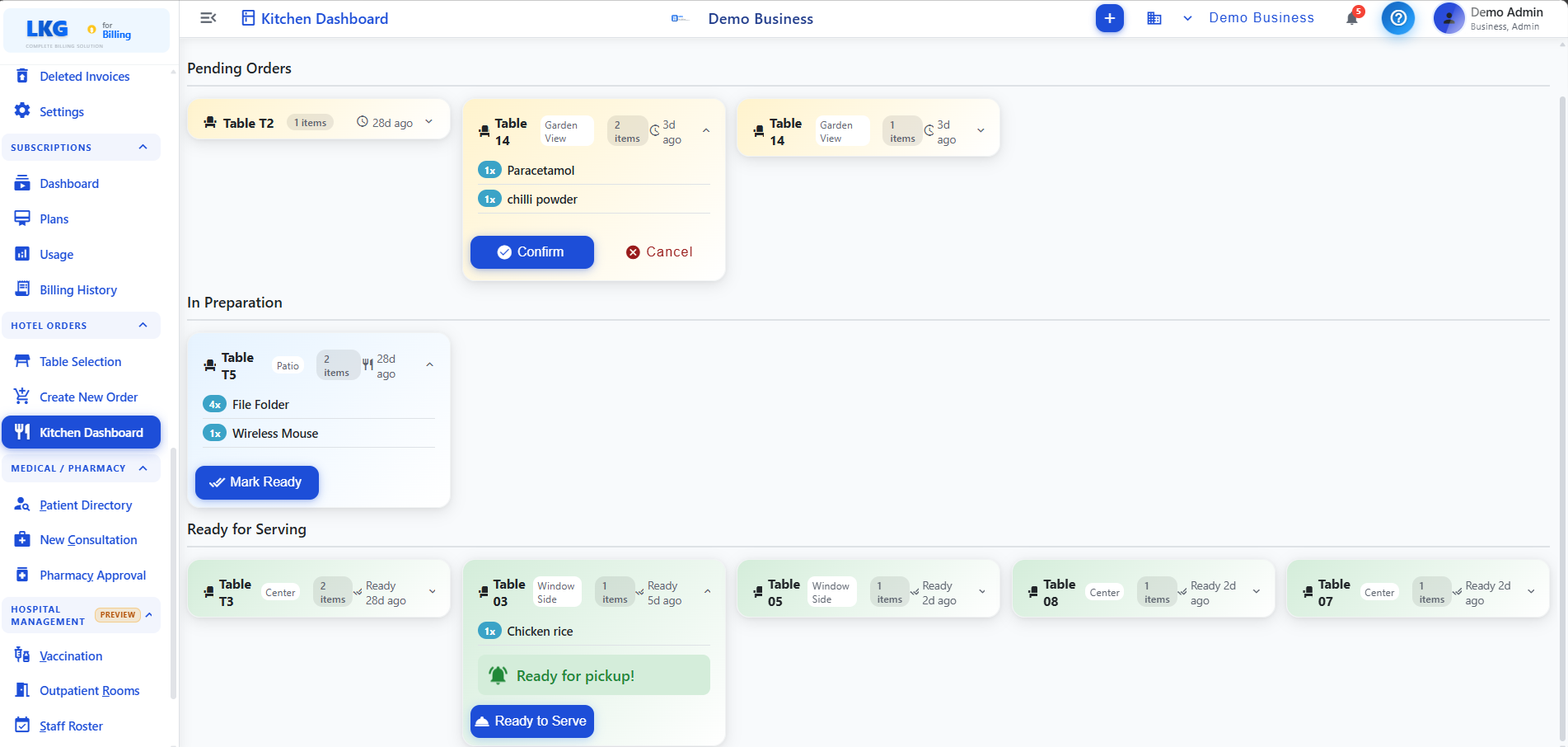1568x747 pixels.
Task: Click the Deleted Invoices trash icon
Action: tap(22, 76)
